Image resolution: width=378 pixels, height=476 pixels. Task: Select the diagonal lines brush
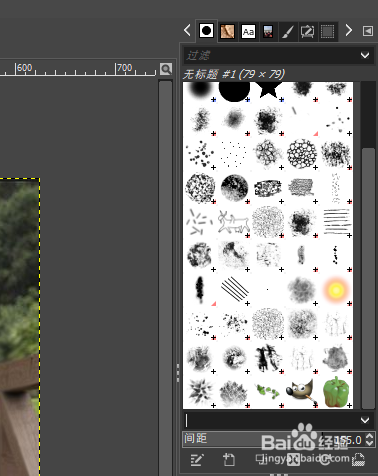pos(234,290)
